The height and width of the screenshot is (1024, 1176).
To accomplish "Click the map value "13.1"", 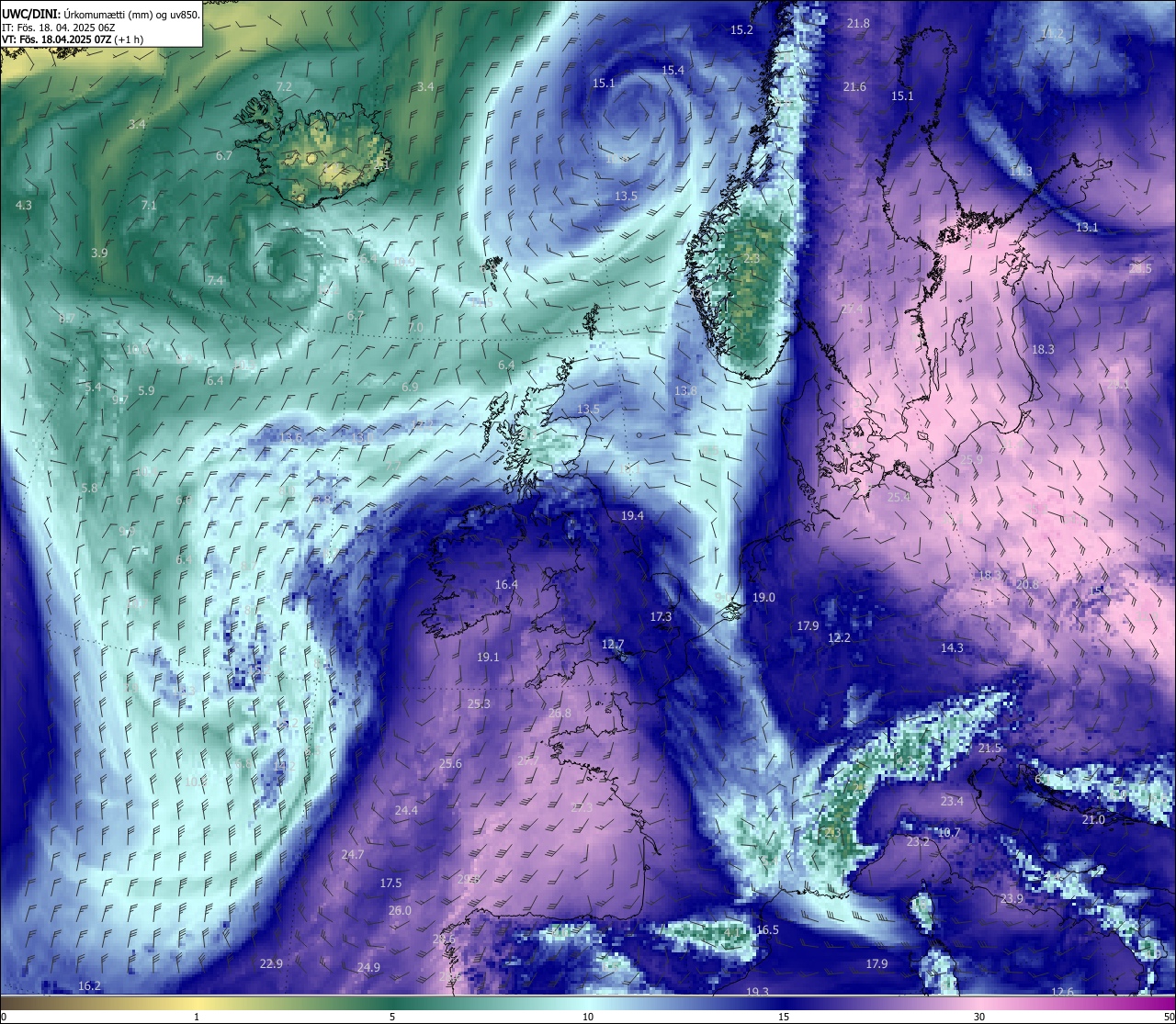I will (x=1087, y=228).
